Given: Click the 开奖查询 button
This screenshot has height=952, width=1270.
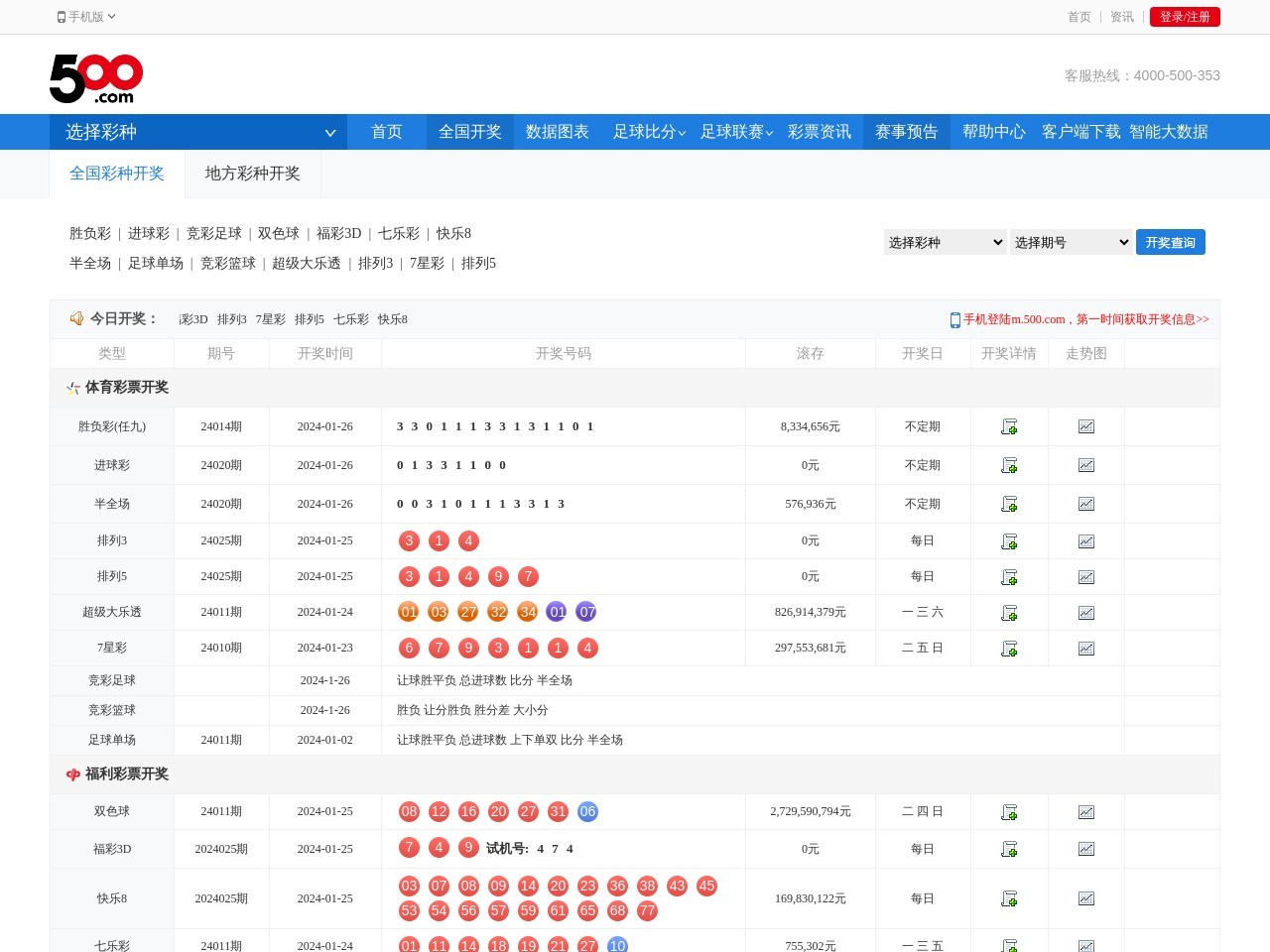Looking at the screenshot, I should point(1170,242).
